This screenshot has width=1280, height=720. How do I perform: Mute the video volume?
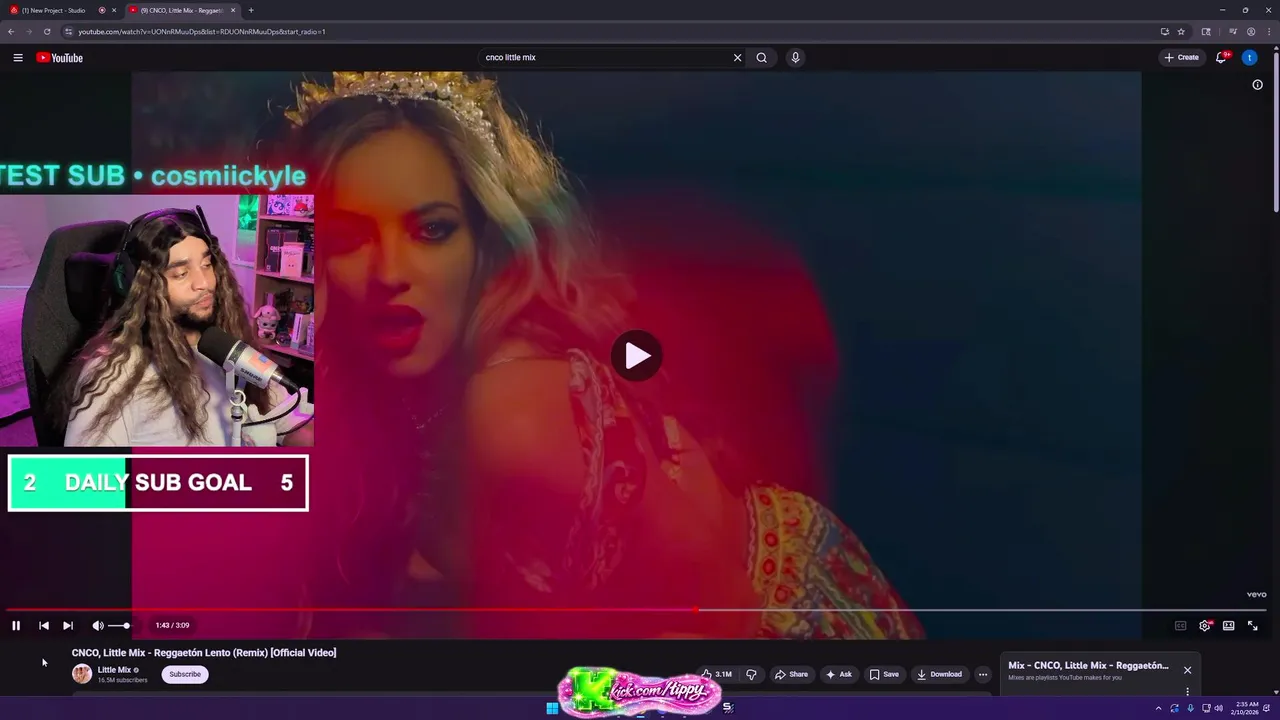98,626
